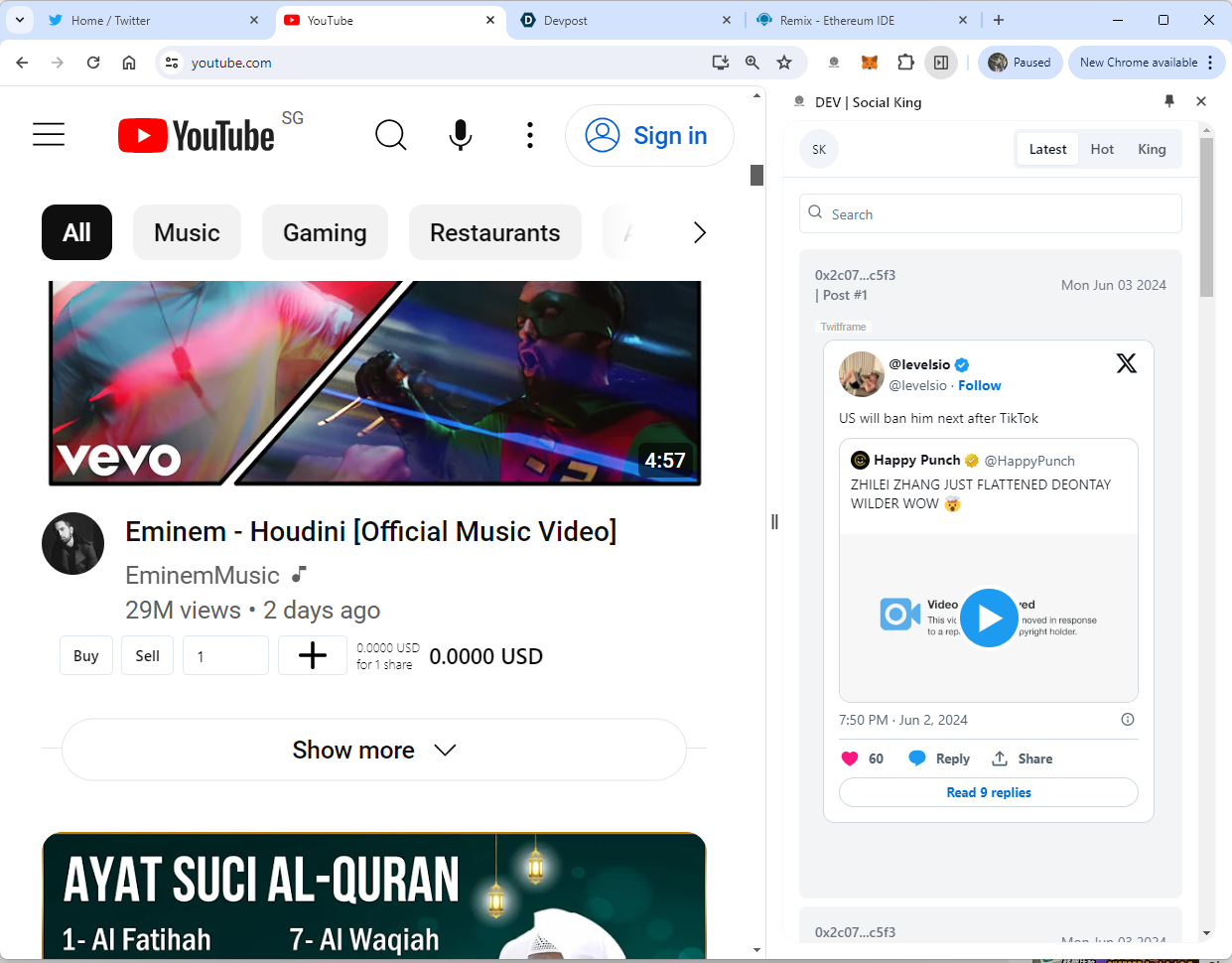Viewport: 1232px width, 963px height.
Task: Share the Happy Punch post
Action: pyautogui.click(x=1022, y=758)
